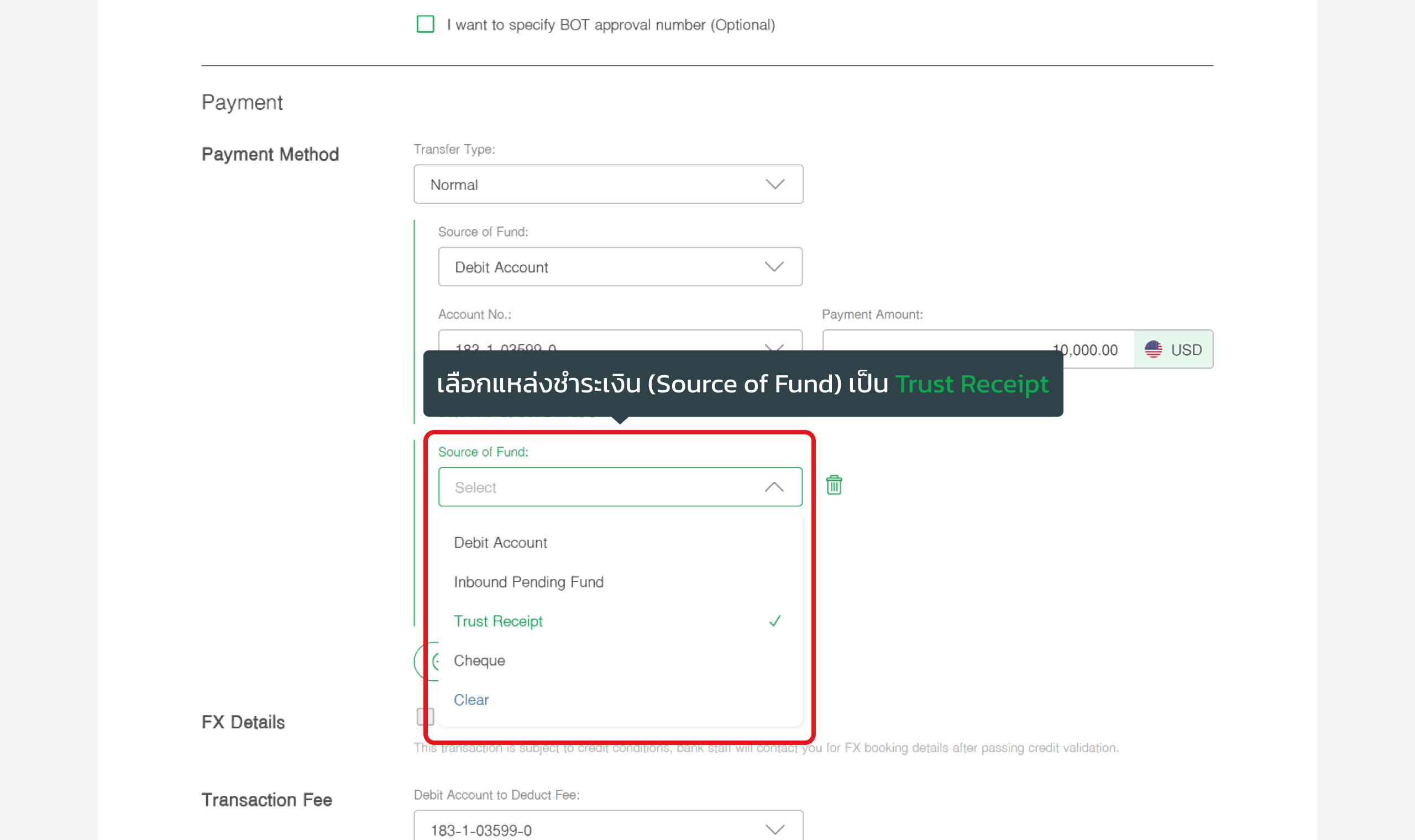The height and width of the screenshot is (840, 1415).
Task: Click the 10,000.00 amount value
Action: [x=1085, y=350]
